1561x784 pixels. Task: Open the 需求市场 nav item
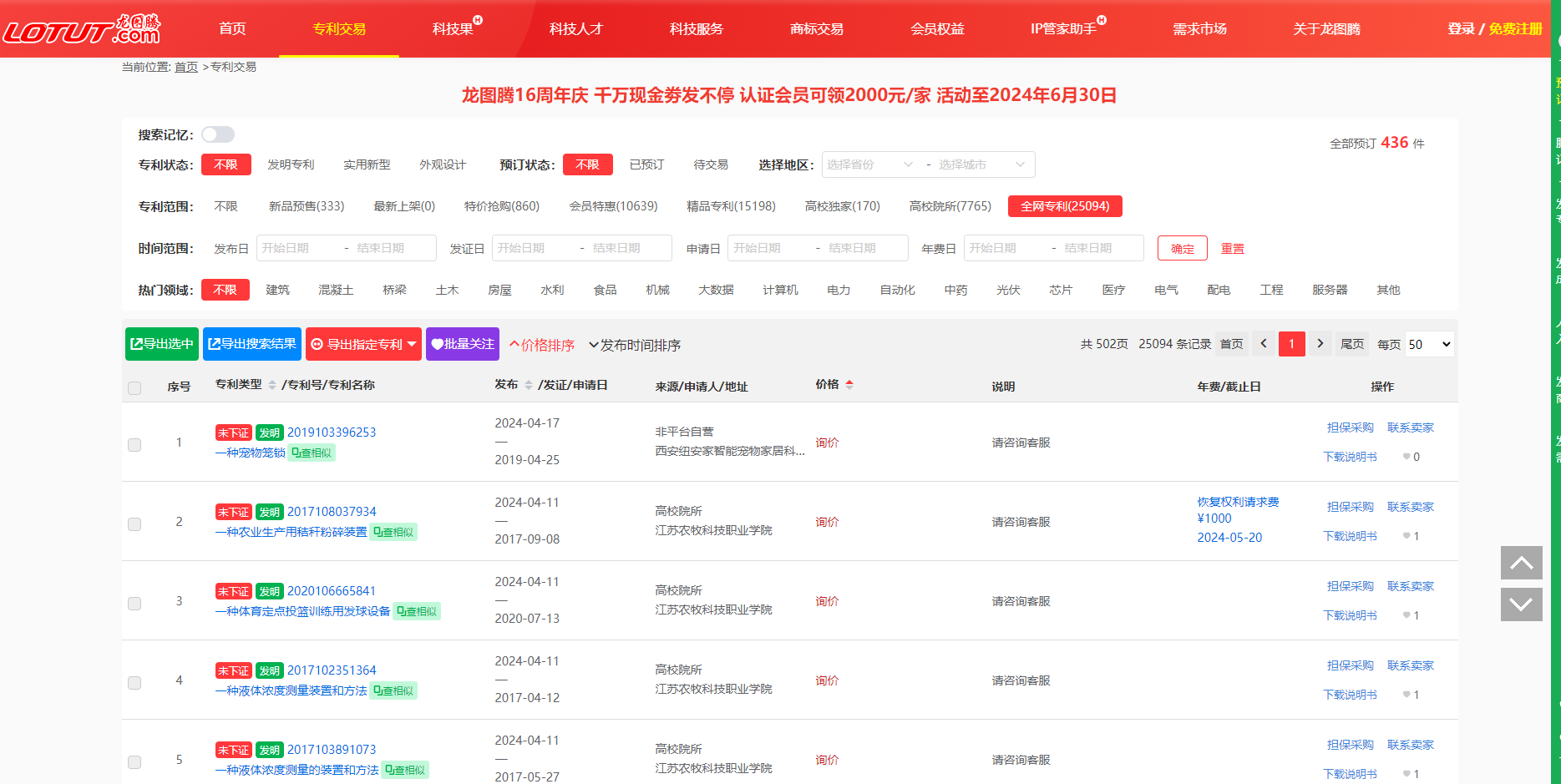1199,28
